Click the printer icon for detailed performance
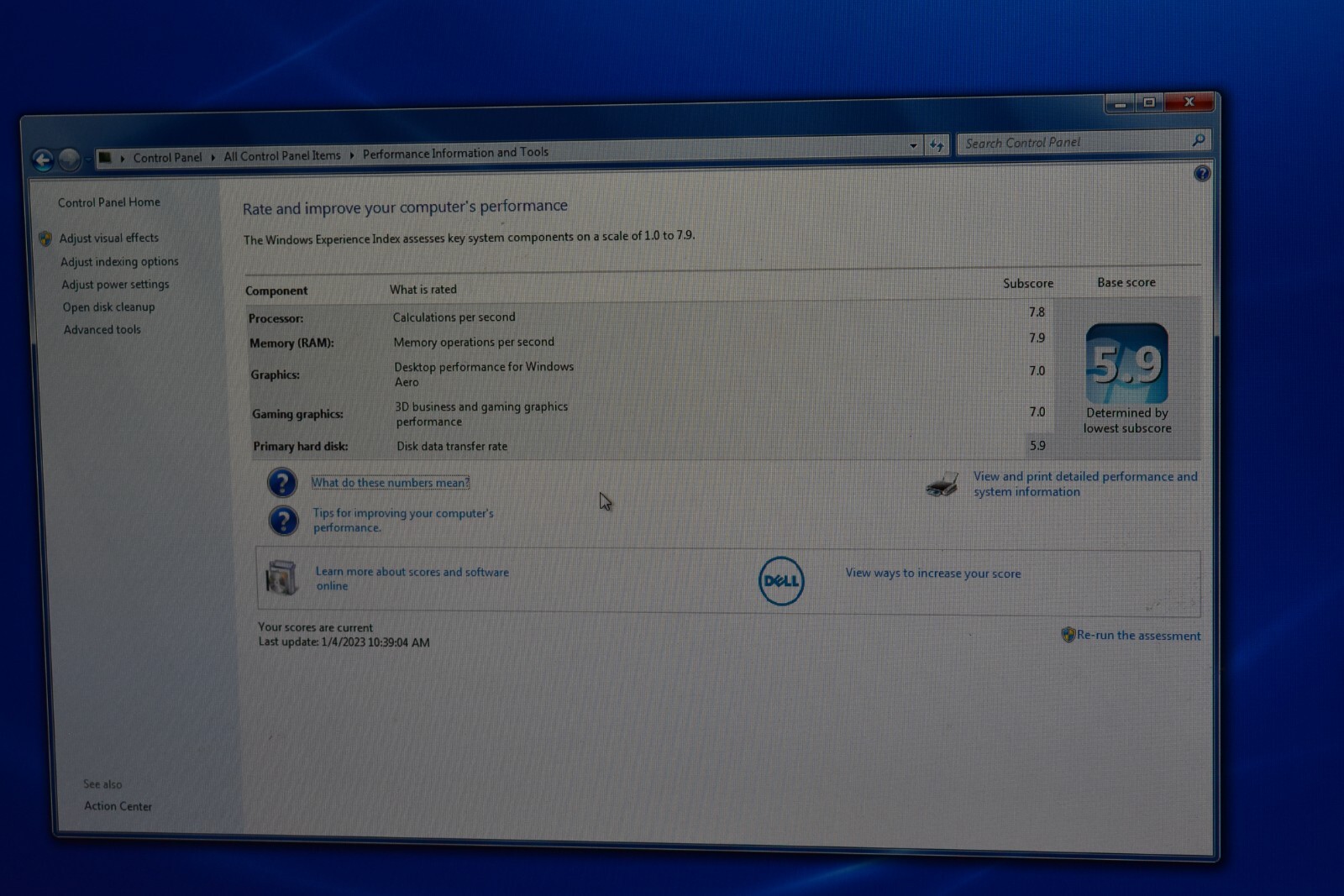This screenshot has height=896, width=1344. coord(942,485)
